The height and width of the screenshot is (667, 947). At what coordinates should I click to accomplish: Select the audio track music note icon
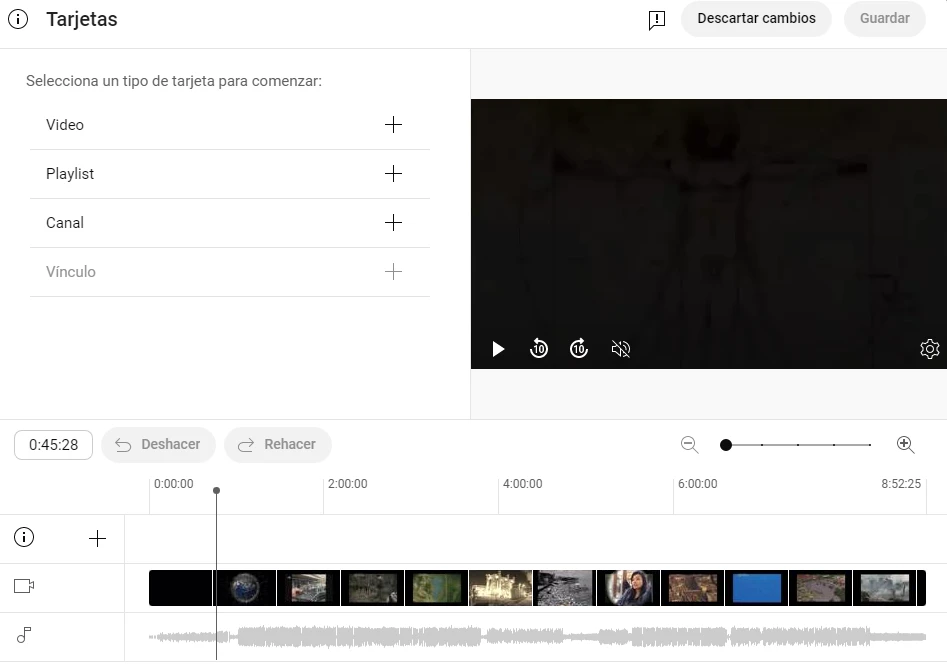[23, 636]
